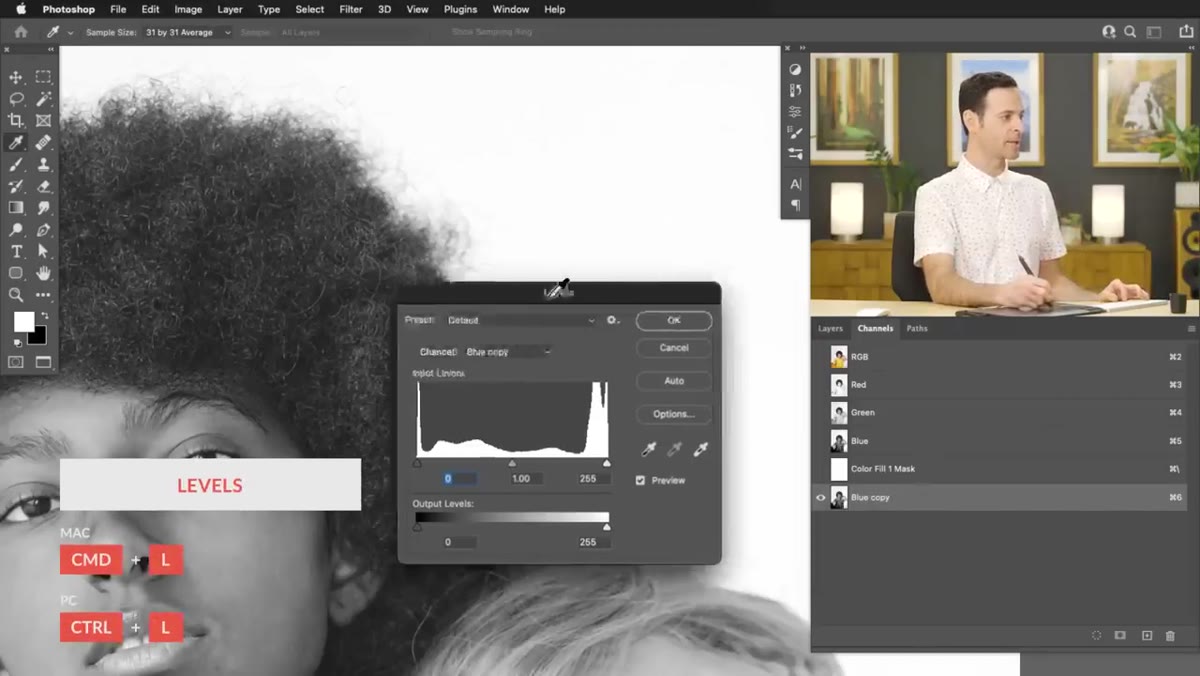Click Load channel as selection icon
The width and height of the screenshot is (1200, 676).
(x=1096, y=635)
